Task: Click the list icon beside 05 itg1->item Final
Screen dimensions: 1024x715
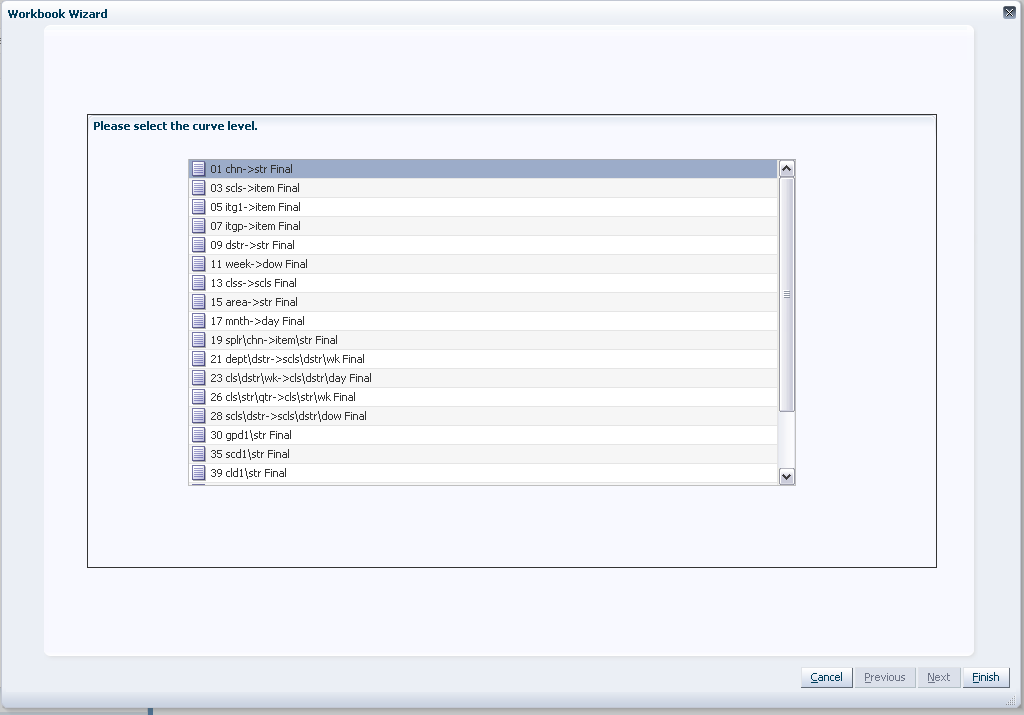Action: coord(199,206)
